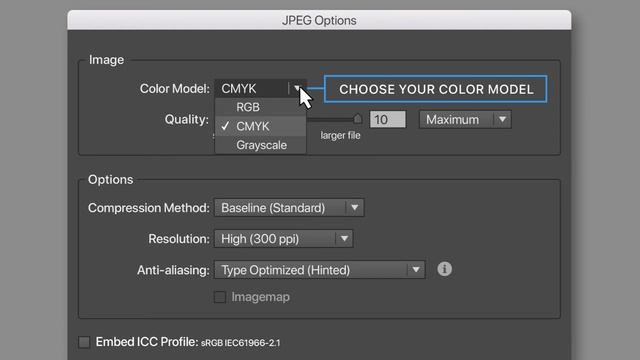Click the anti-aliasing info icon
This screenshot has width=640, height=360.
(x=444, y=269)
